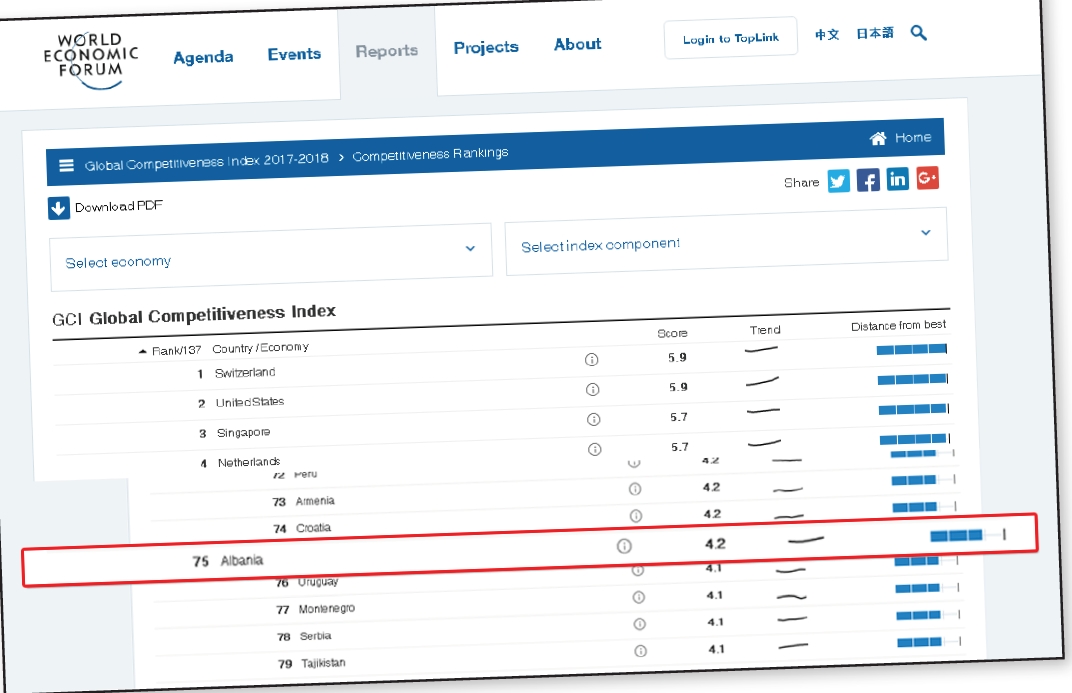The width and height of the screenshot is (1072, 693).
Task: Open the Select index component dropdown
Action: click(x=925, y=232)
